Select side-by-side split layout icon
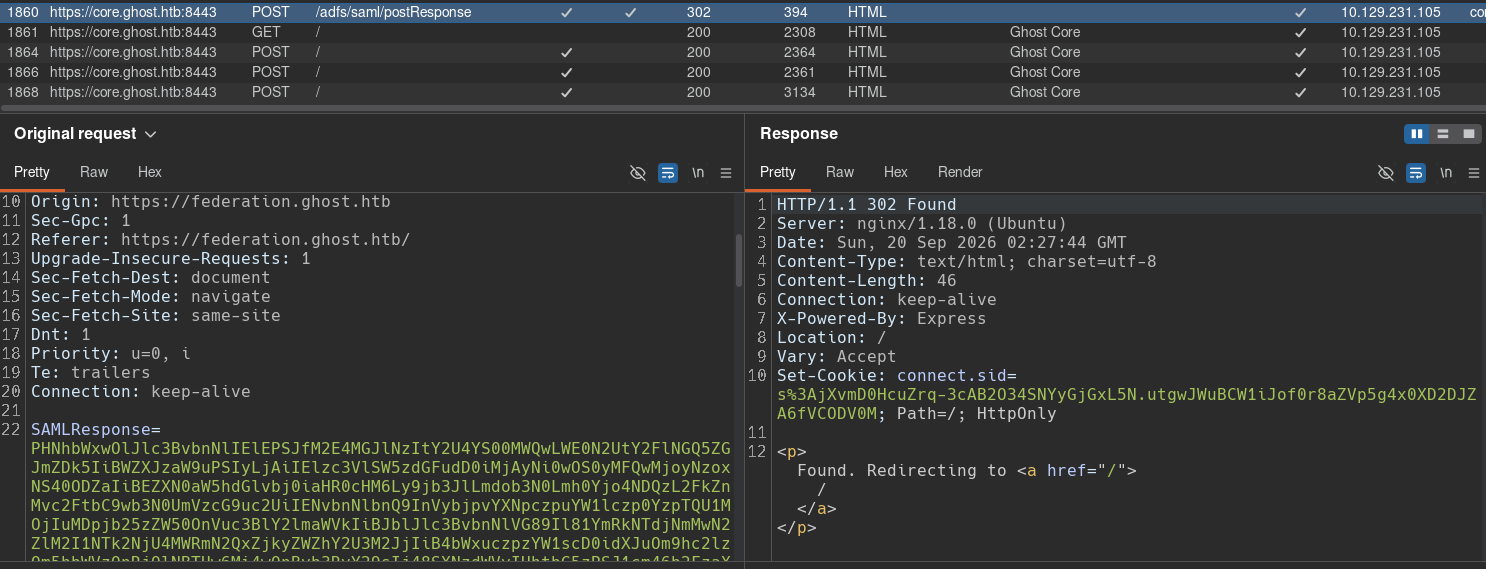 (1416, 134)
